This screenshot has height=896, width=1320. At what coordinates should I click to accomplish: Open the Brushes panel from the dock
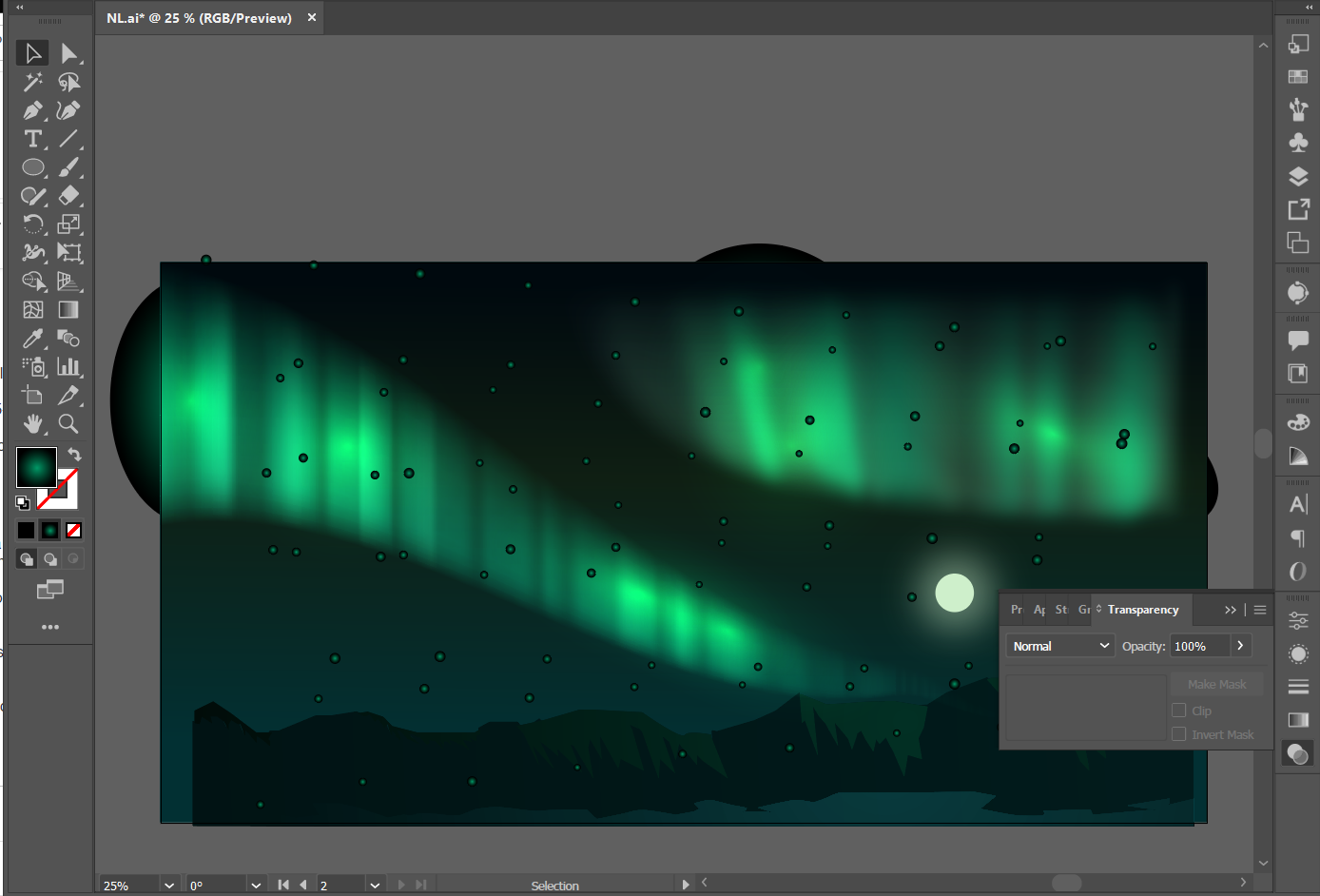point(1298,109)
